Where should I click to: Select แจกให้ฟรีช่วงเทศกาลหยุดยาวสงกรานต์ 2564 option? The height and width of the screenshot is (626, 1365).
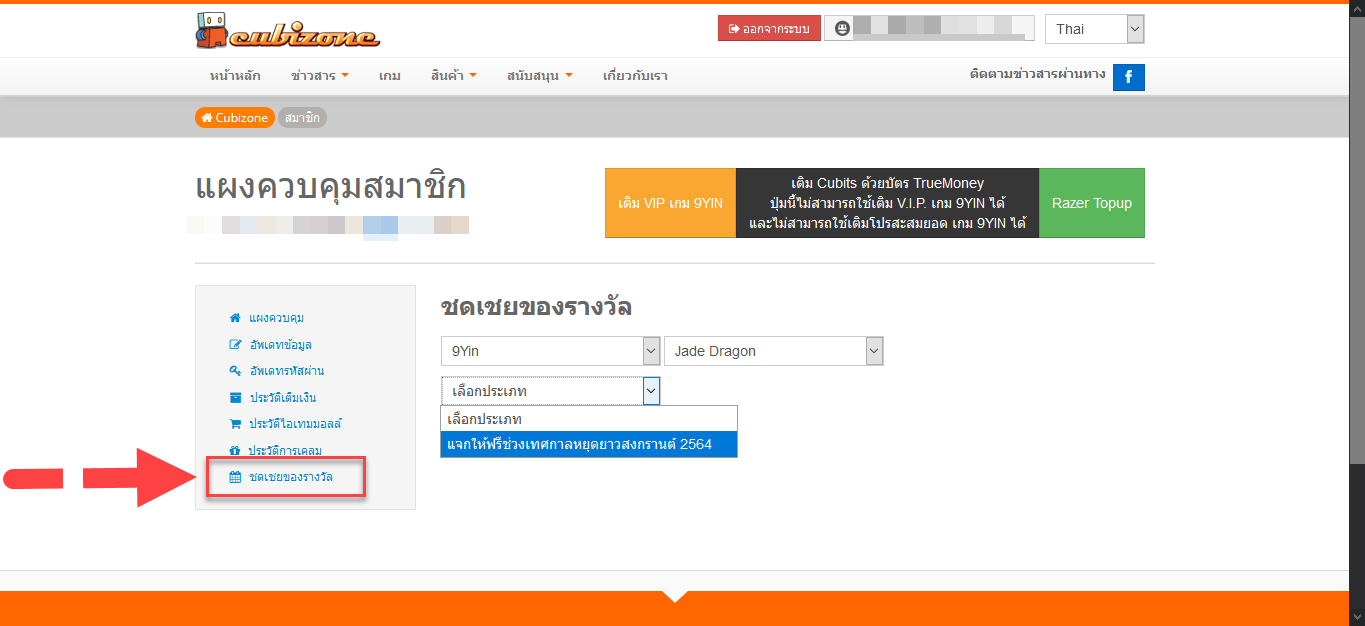[x=588, y=444]
